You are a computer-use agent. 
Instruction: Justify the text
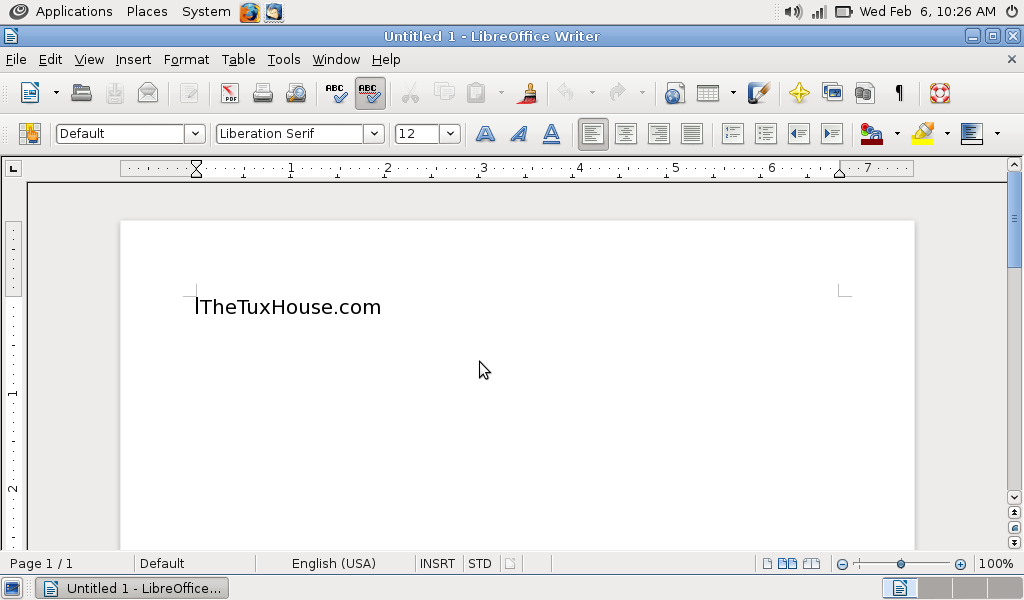(x=692, y=134)
